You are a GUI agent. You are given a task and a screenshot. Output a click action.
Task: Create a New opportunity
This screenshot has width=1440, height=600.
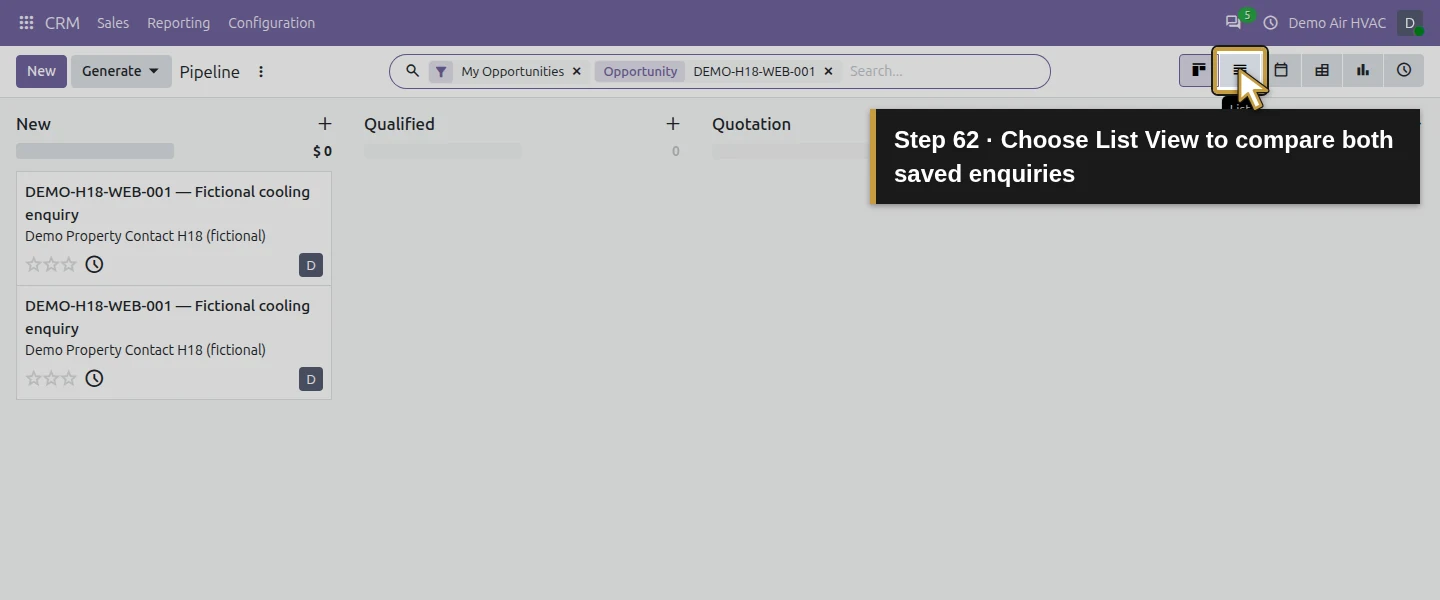pyautogui.click(x=41, y=71)
